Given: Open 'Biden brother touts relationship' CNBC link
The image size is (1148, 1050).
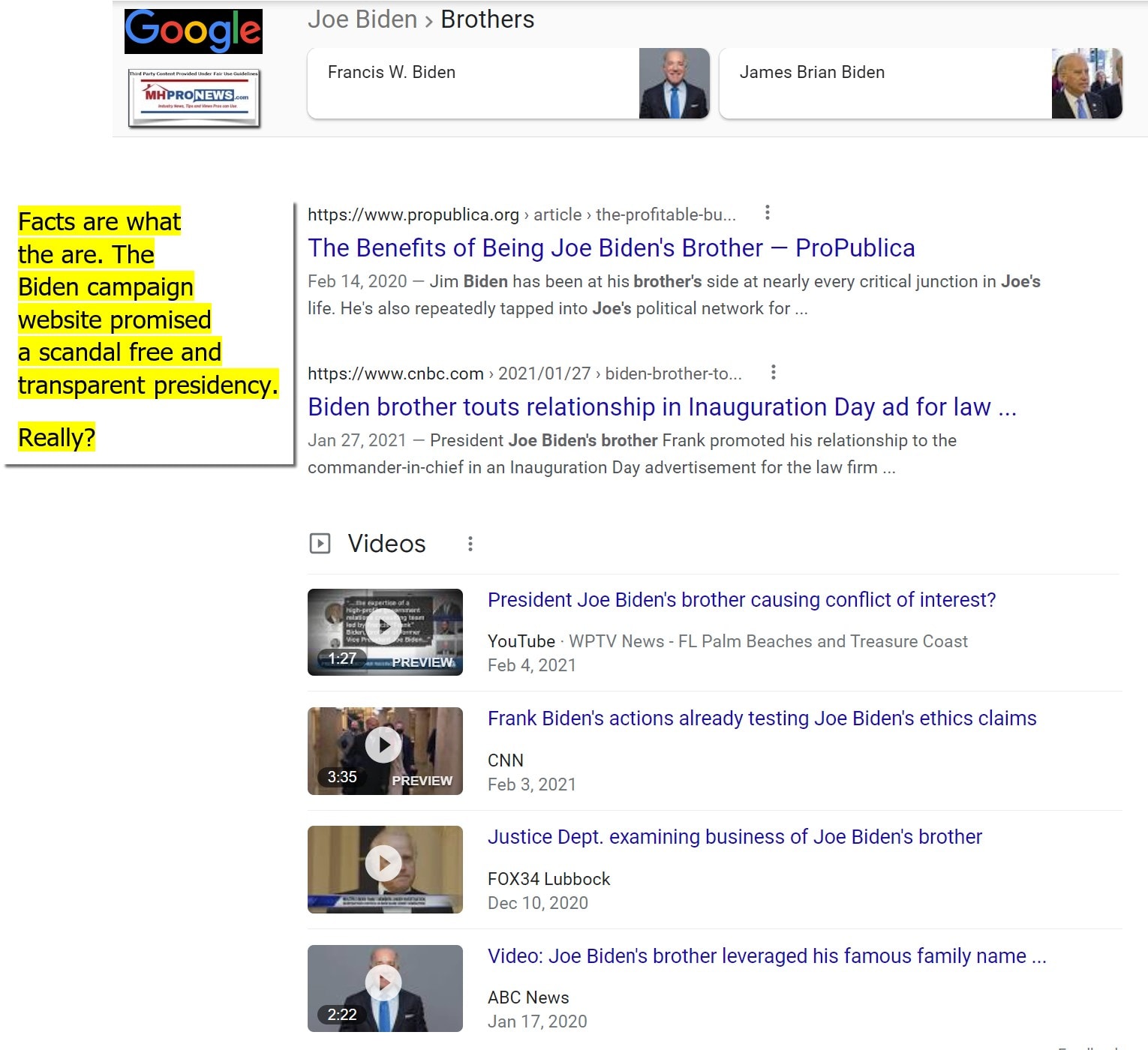Looking at the screenshot, I should (x=662, y=407).
